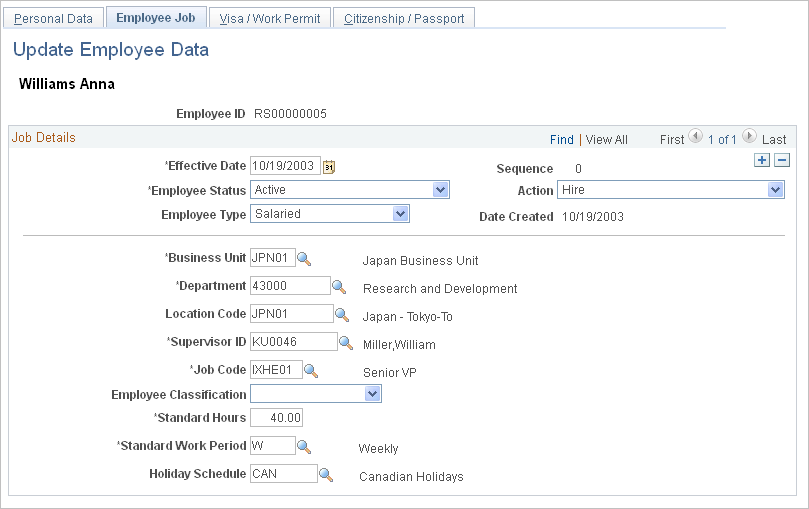Show next row arrow in Job Details
The height and width of the screenshot is (509, 809).
point(749,137)
